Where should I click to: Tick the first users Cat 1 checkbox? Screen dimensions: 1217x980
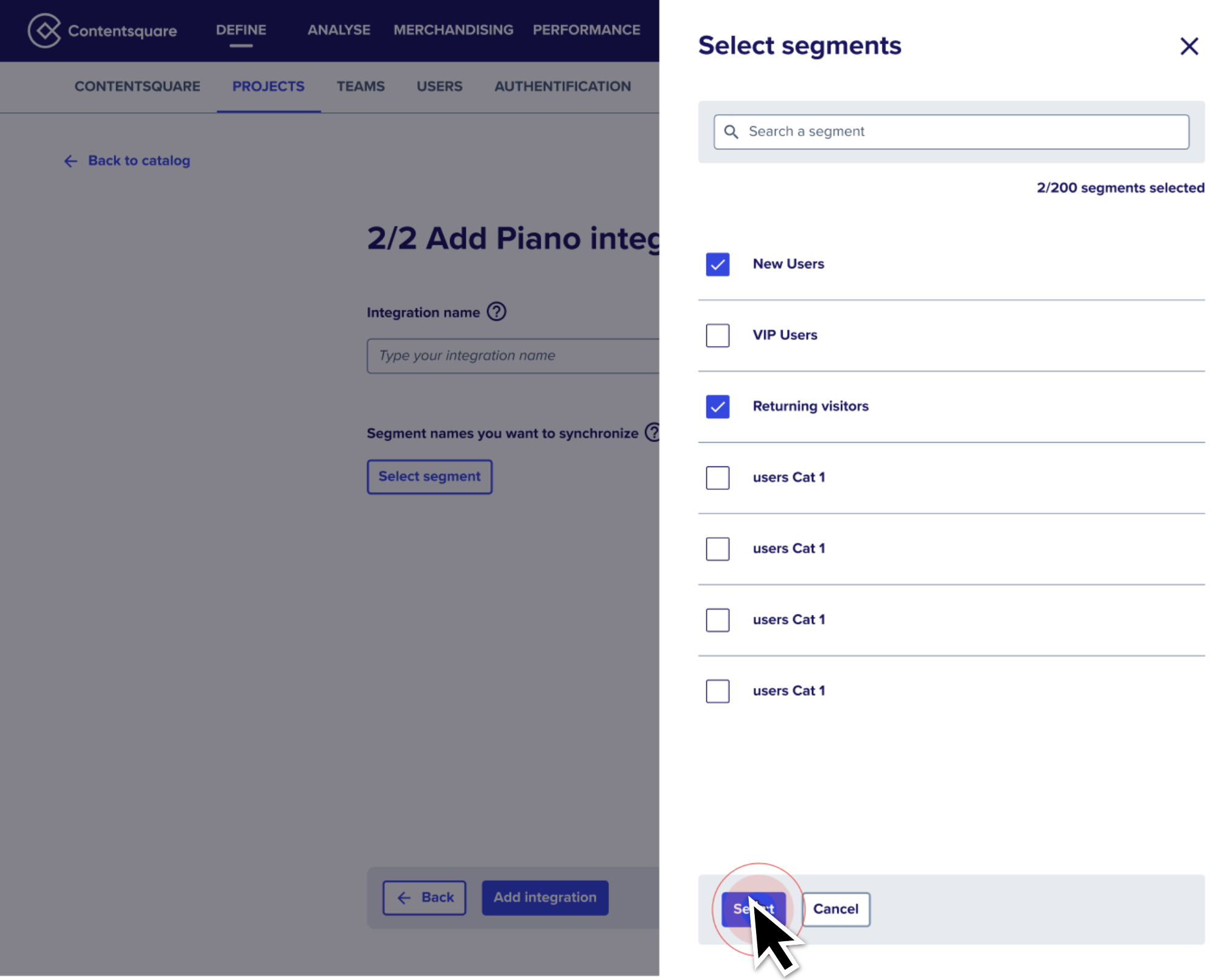pos(717,478)
